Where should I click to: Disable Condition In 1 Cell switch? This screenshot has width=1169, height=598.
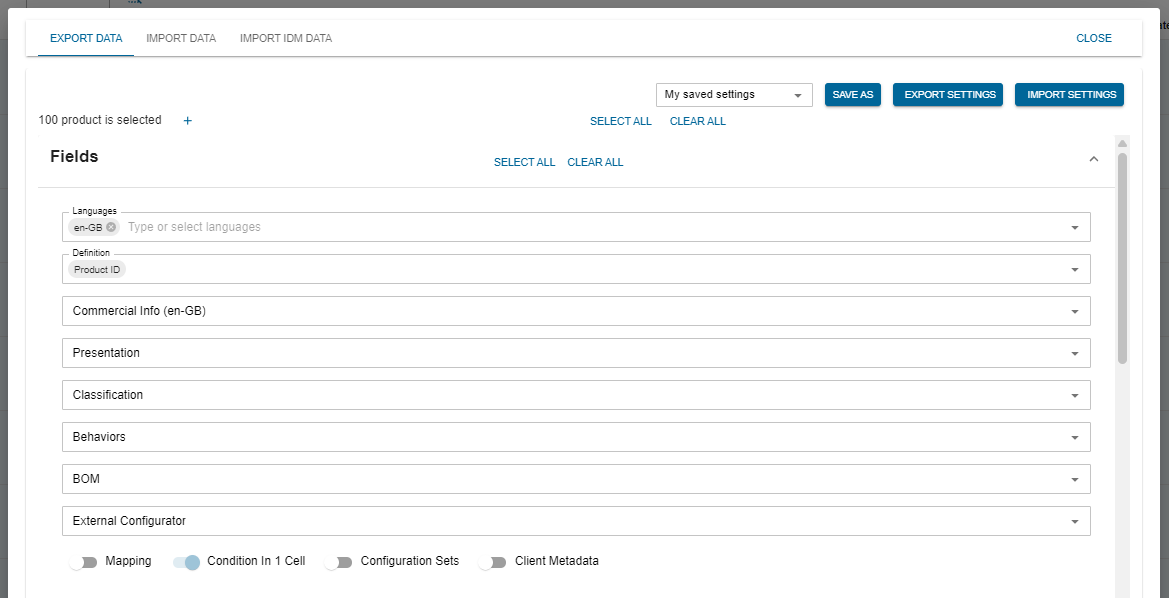tap(186, 562)
